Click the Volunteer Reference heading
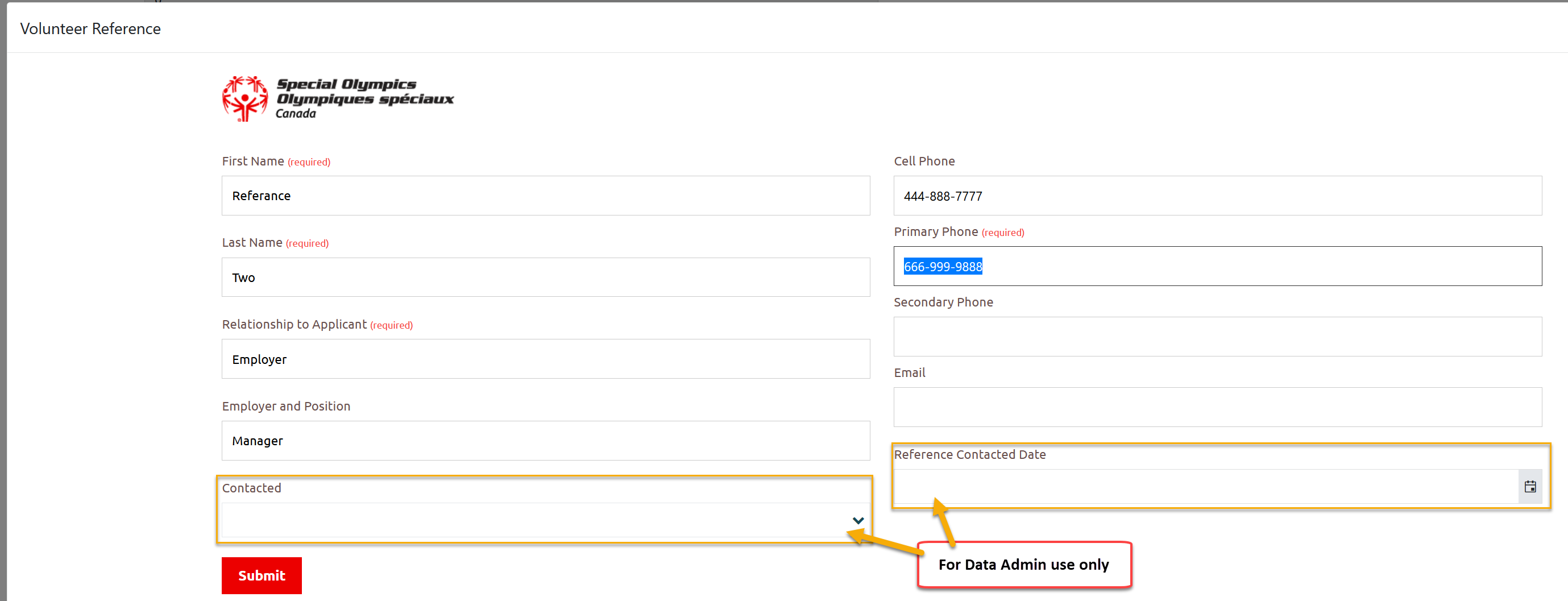Viewport: 1568px width, 601px height. click(91, 28)
